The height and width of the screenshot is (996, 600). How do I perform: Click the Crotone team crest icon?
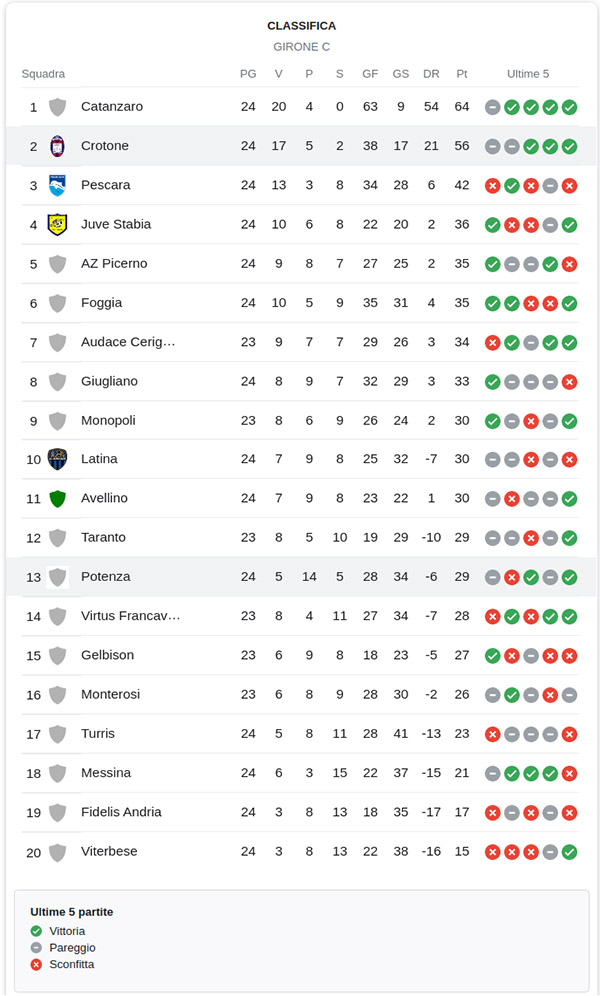pyautogui.click(x=57, y=146)
